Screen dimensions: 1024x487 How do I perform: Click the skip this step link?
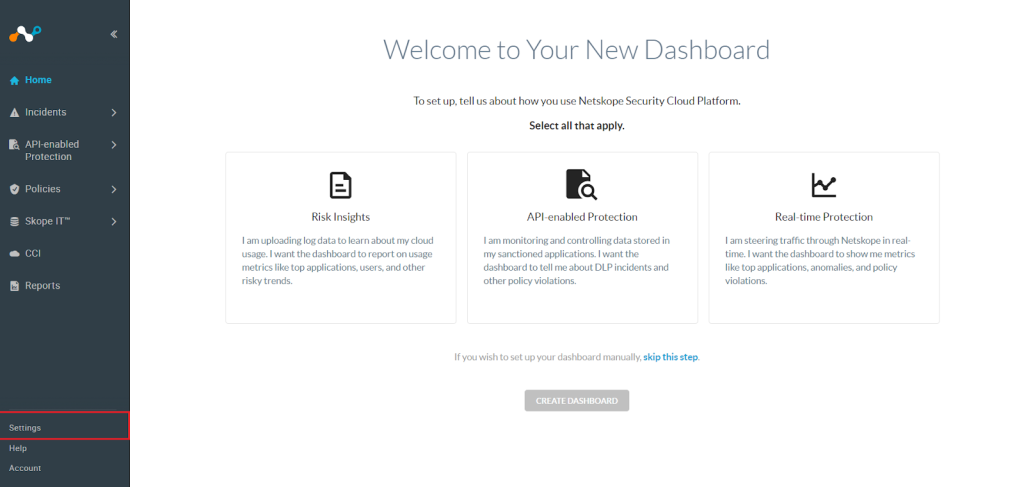(671, 357)
